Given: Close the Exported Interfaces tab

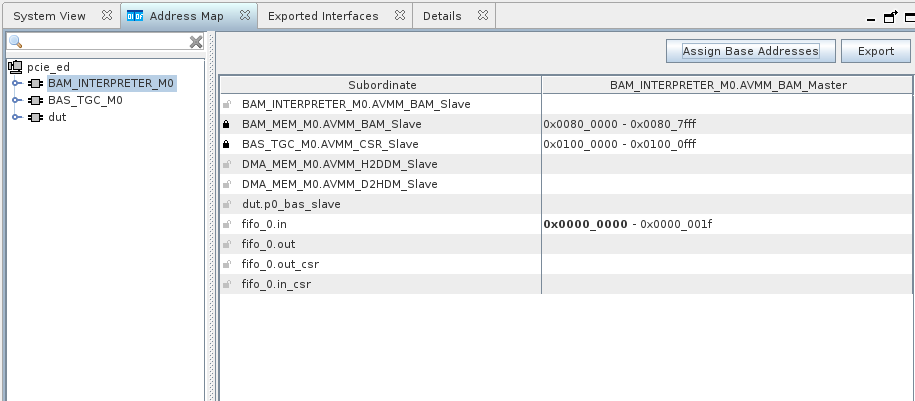Looking at the screenshot, I should (x=400, y=16).
